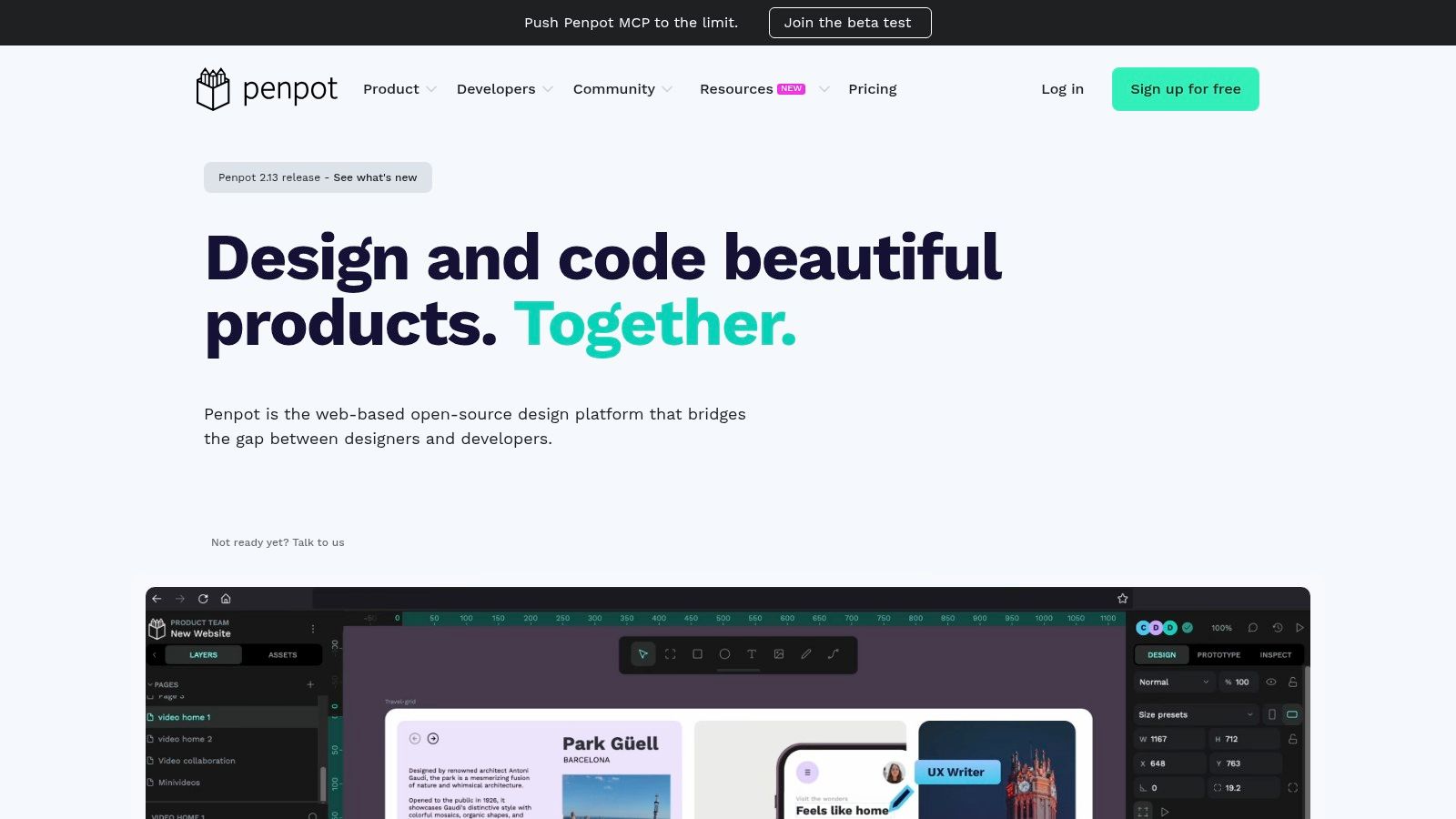Select the Text tool in canvas toolbar
The height and width of the screenshot is (819, 1456).
752,654
